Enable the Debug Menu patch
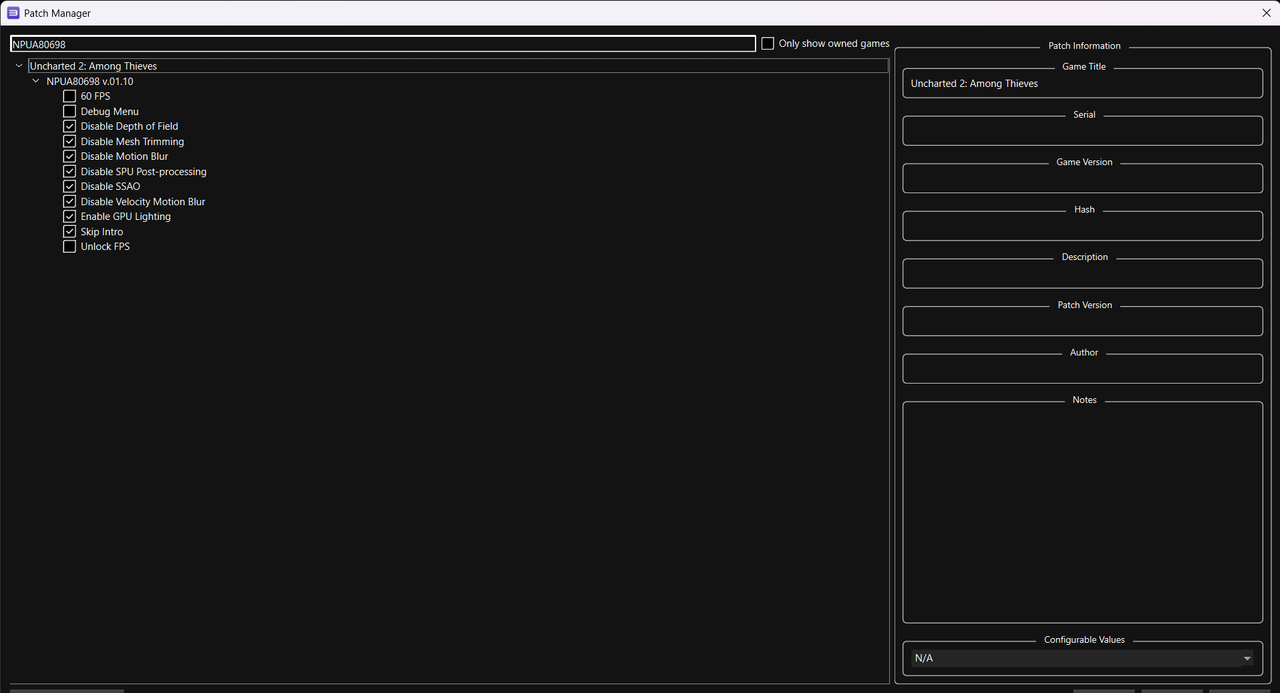 click(70, 111)
